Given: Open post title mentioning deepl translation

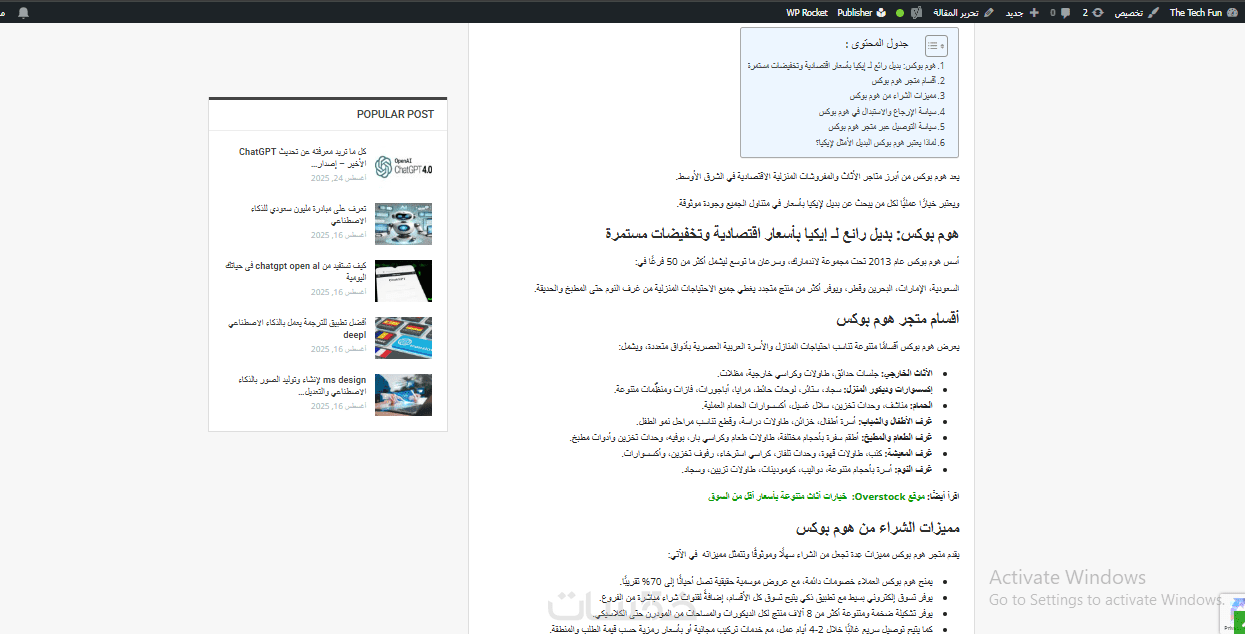Looking at the screenshot, I should [x=298, y=329].
